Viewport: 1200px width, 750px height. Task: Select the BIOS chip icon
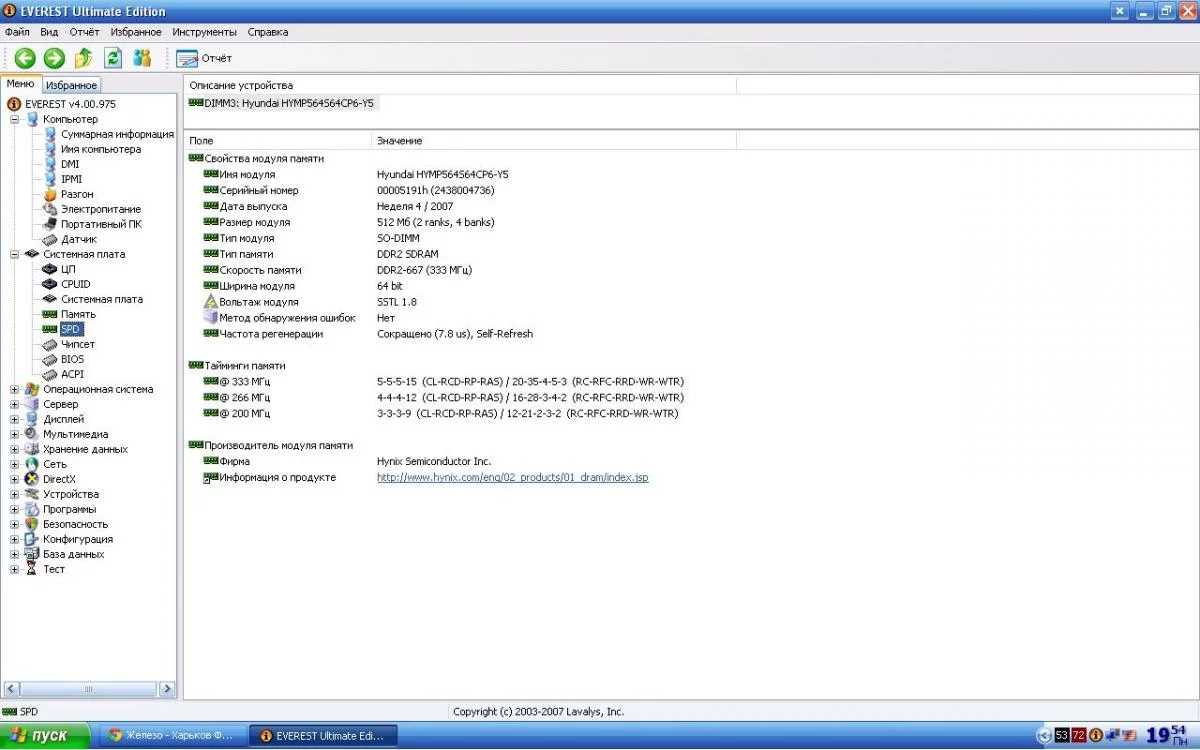pyautogui.click(x=50, y=359)
